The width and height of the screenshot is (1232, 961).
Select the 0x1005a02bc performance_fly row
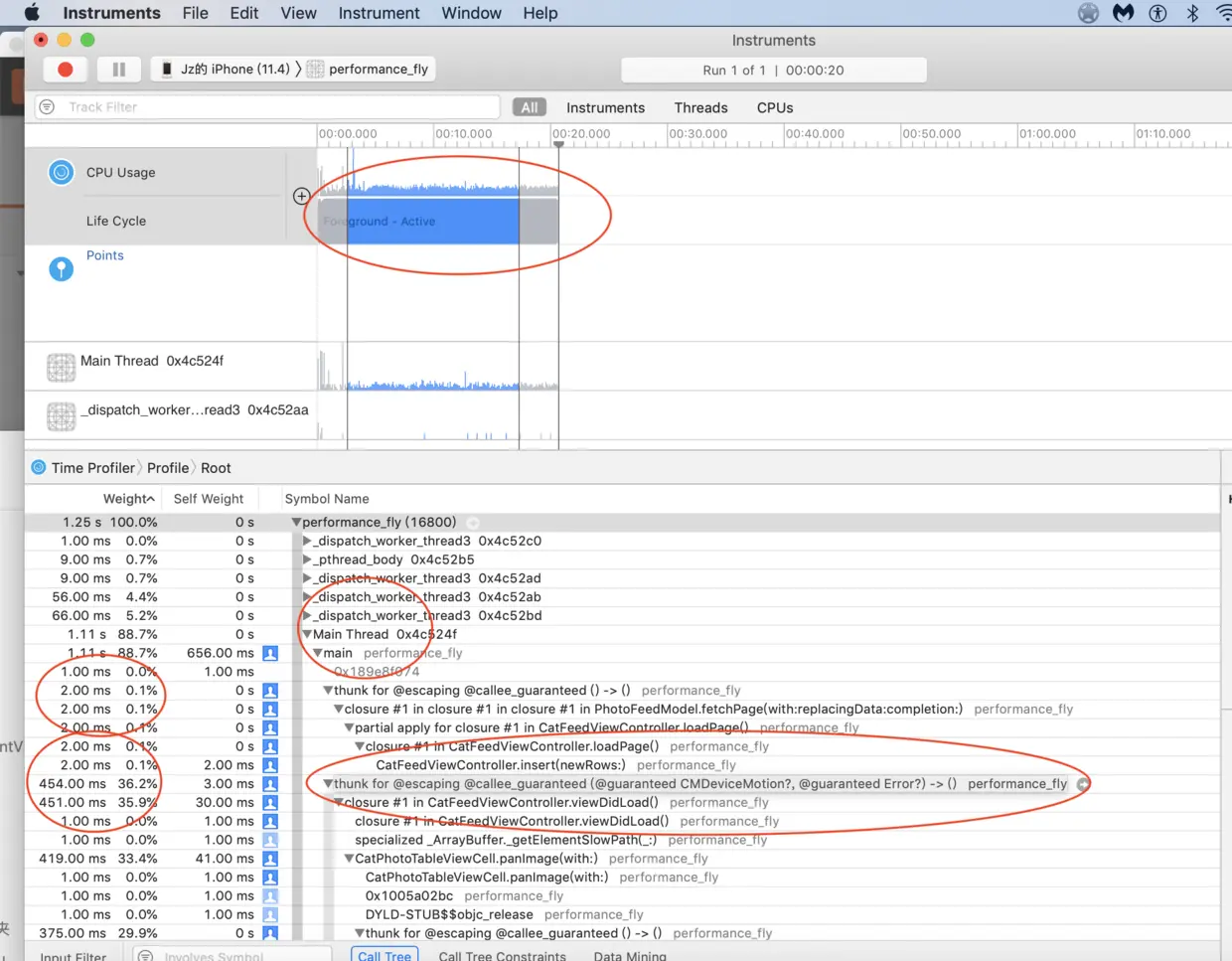pos(622,895)
